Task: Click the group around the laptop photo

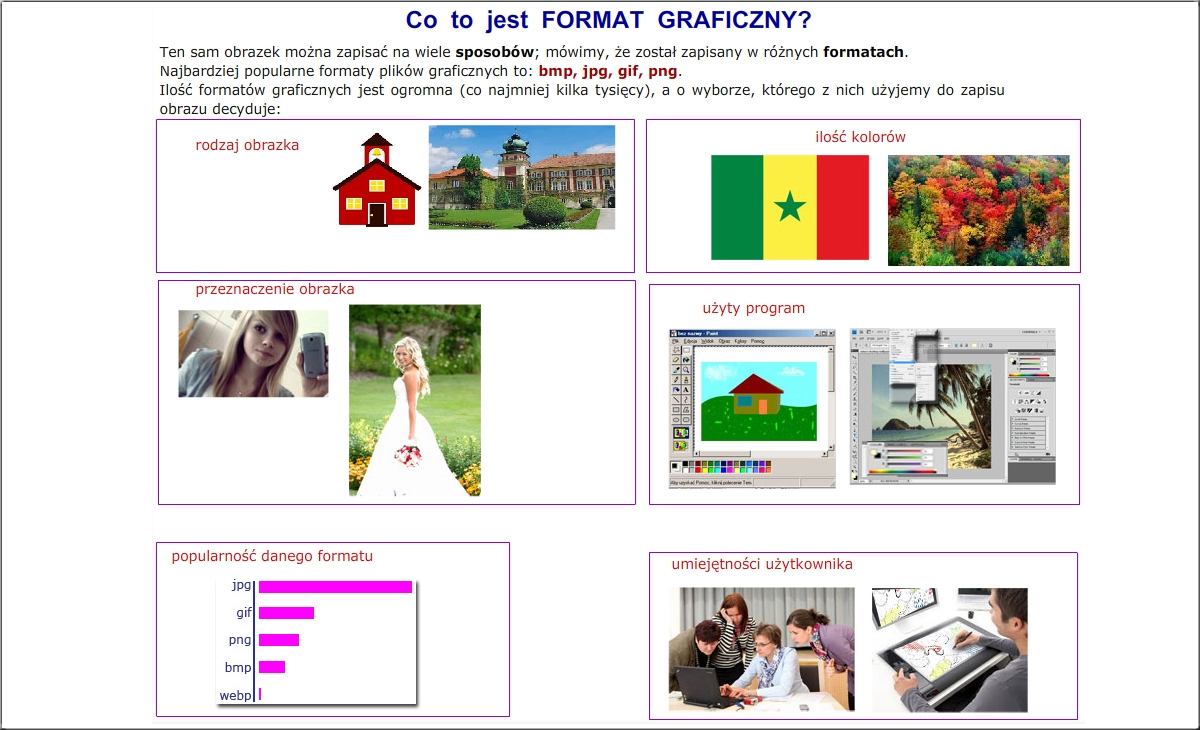Action: [761, 648]
